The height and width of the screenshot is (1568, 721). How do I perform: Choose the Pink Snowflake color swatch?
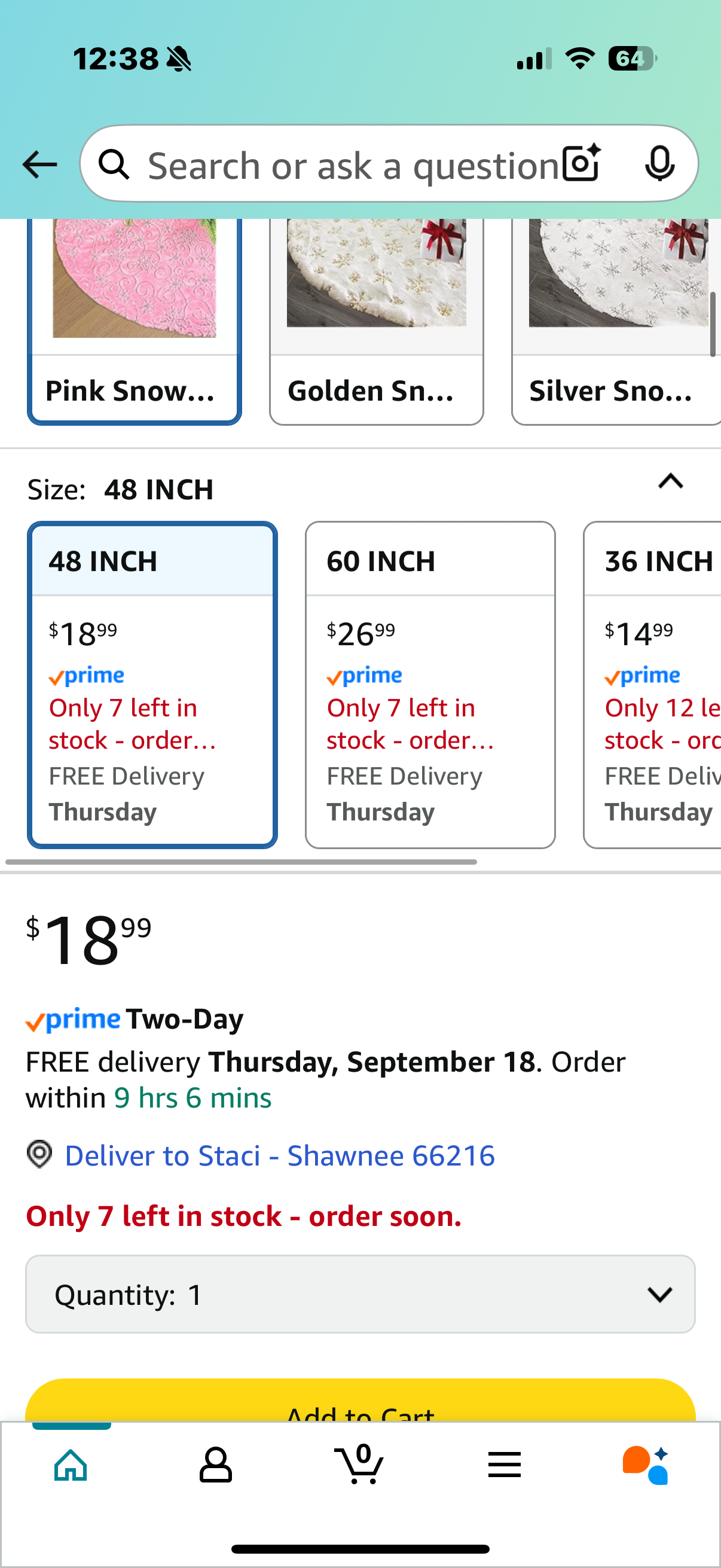pyautogui.click(x=135, y=321)
